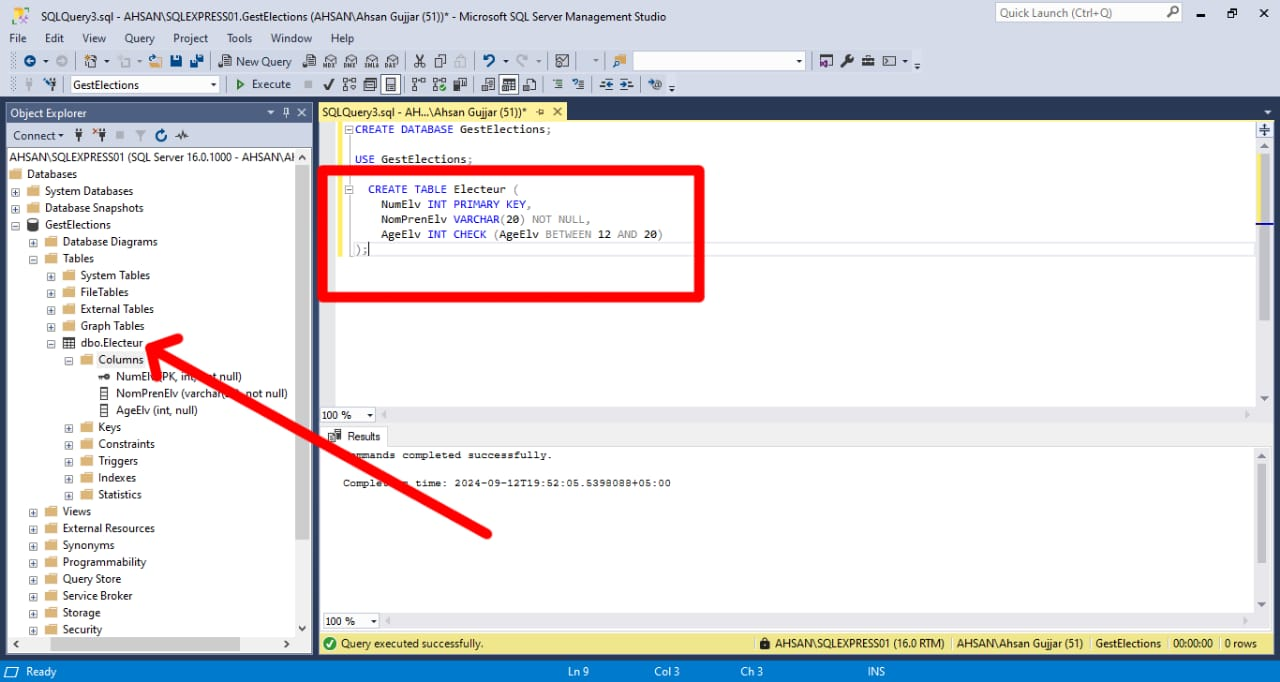Screen dimensions: 1280x682
Task: Click the Copy icon in toolbar
Action: pos(440,61)
